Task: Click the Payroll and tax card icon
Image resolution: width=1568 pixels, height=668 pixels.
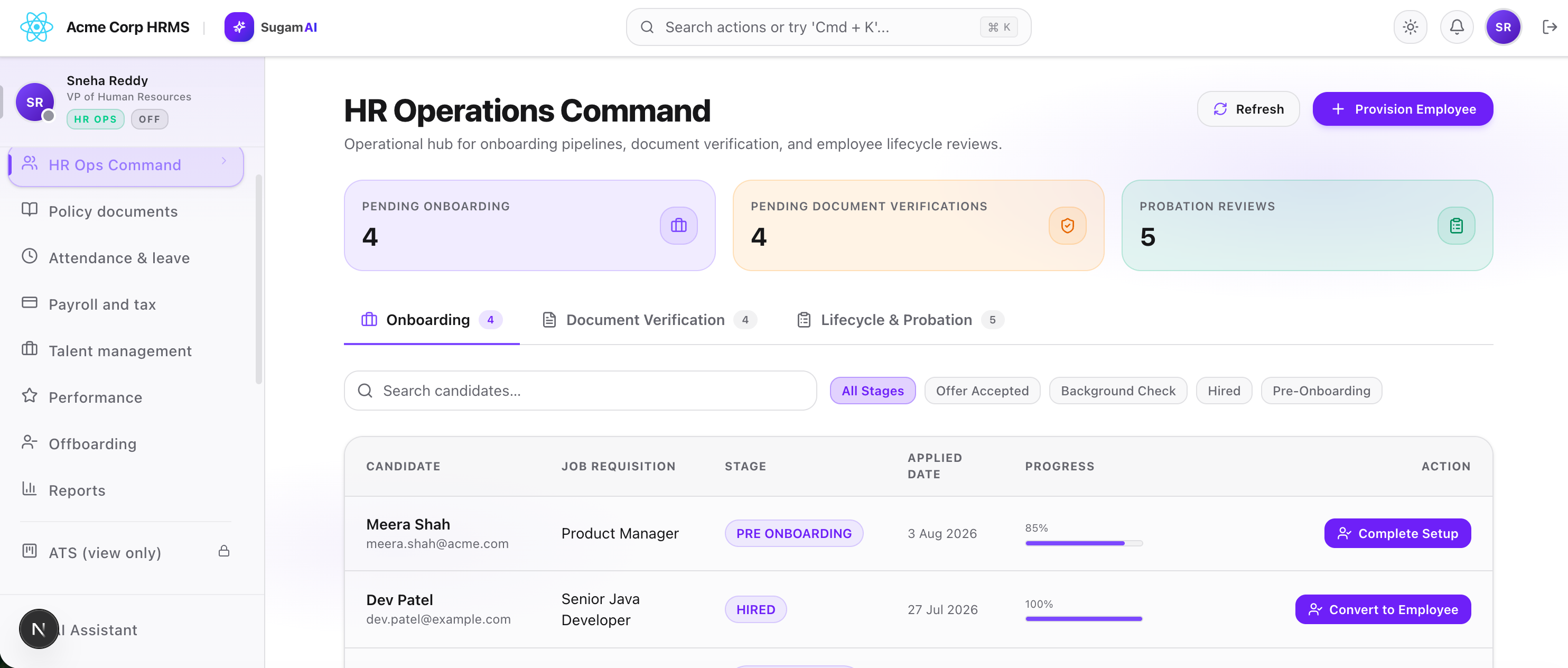Action: 29,303
